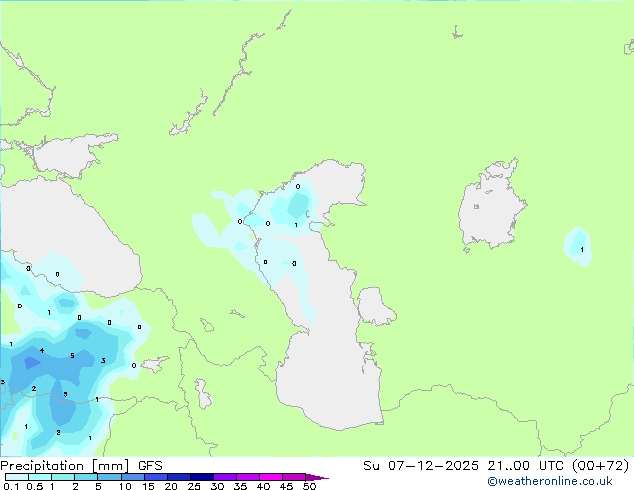Click the "21..00 UTC" time text
The image size is (634, 490).
(525, 466)
